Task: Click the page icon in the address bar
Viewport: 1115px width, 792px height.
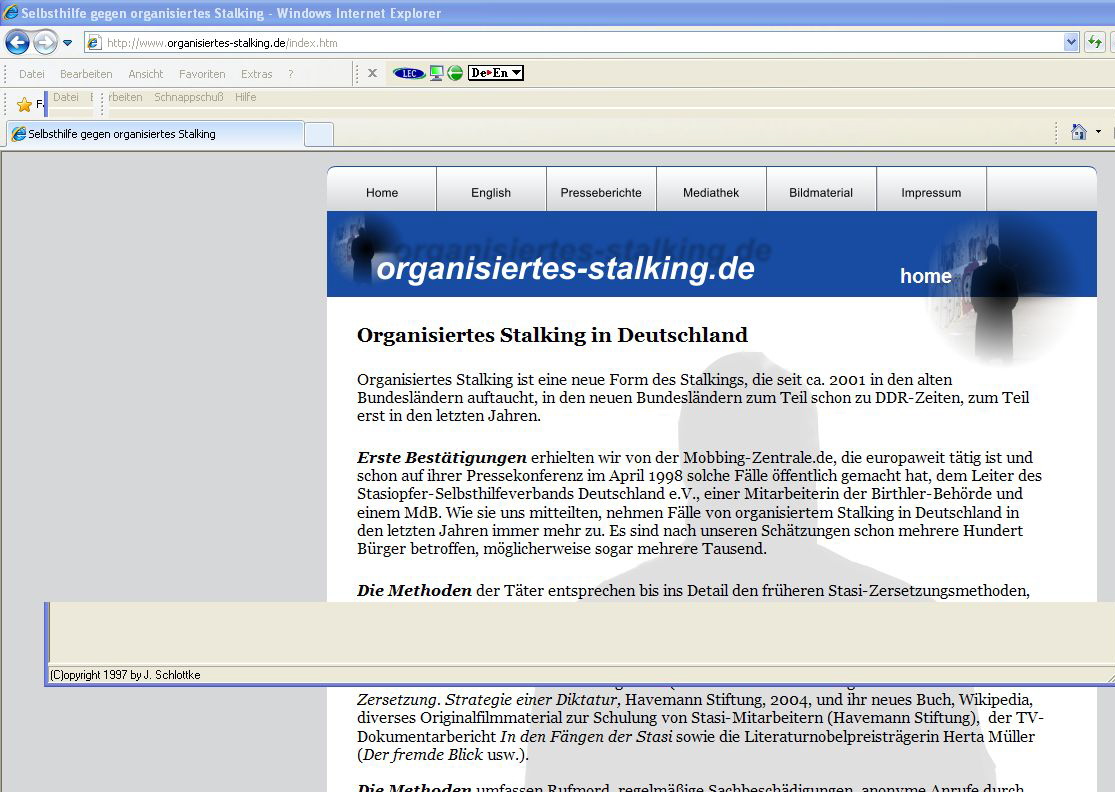Action: (x=92, y=42)
